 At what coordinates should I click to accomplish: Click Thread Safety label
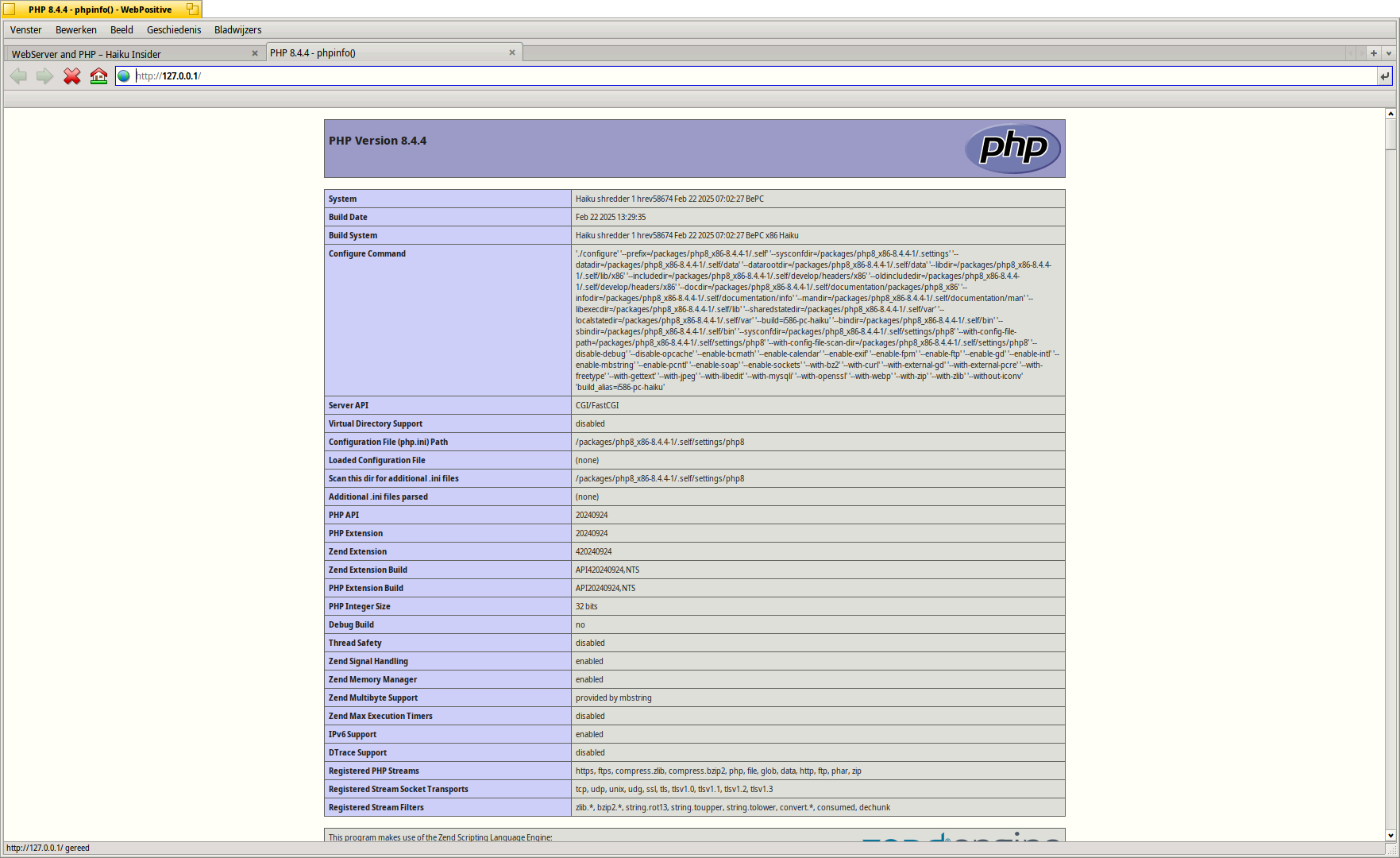355,643
